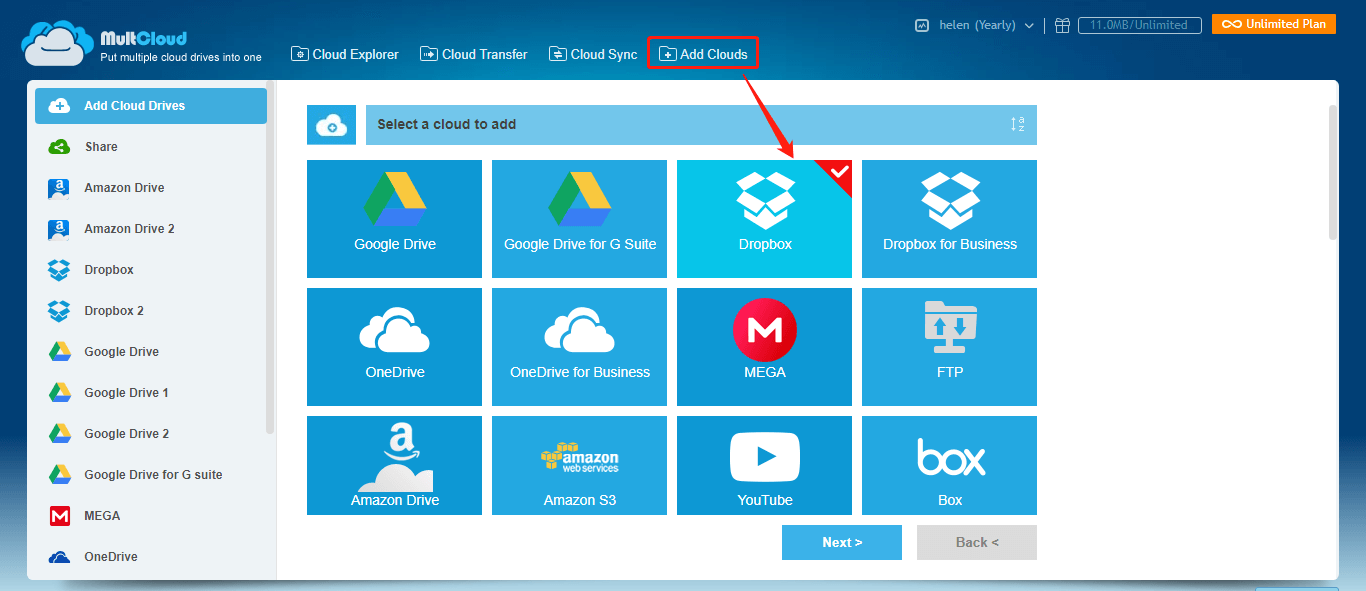
Task: Pick the YouTube cloud tile
Action: pos(764,465)
